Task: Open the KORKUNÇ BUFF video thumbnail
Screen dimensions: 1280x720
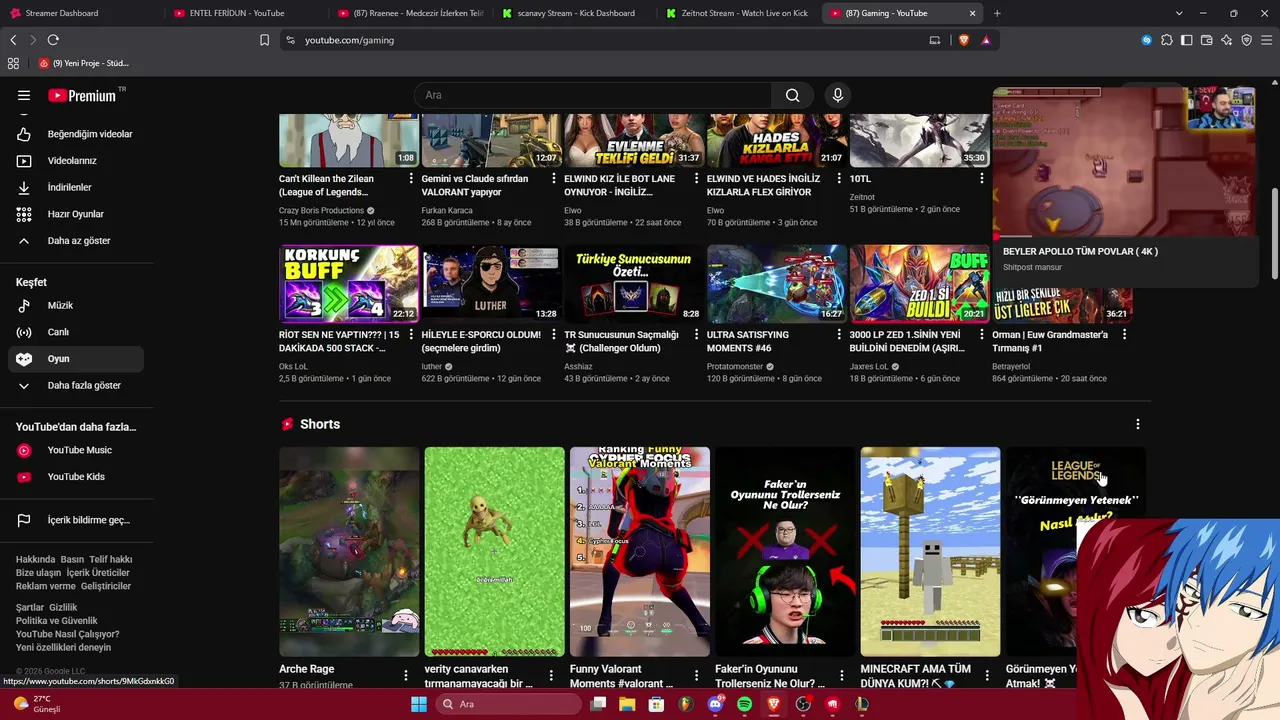Action: tap(349, 283)
